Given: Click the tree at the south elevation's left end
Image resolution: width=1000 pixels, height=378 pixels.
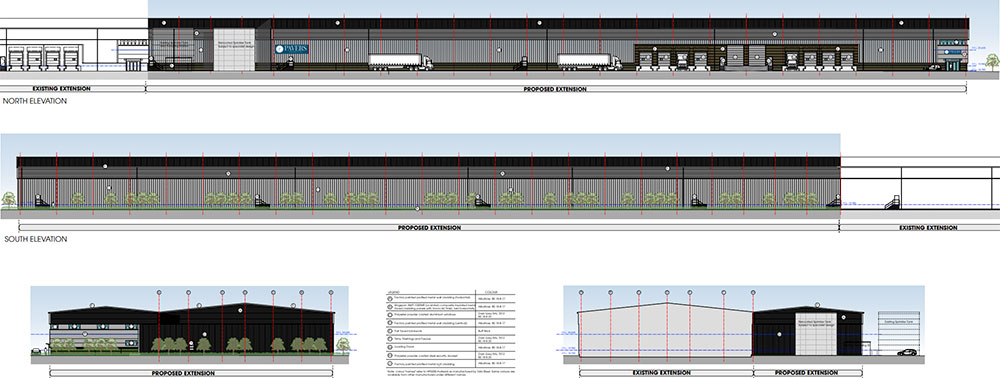Looking at the screenshot, I should [8, 200].
